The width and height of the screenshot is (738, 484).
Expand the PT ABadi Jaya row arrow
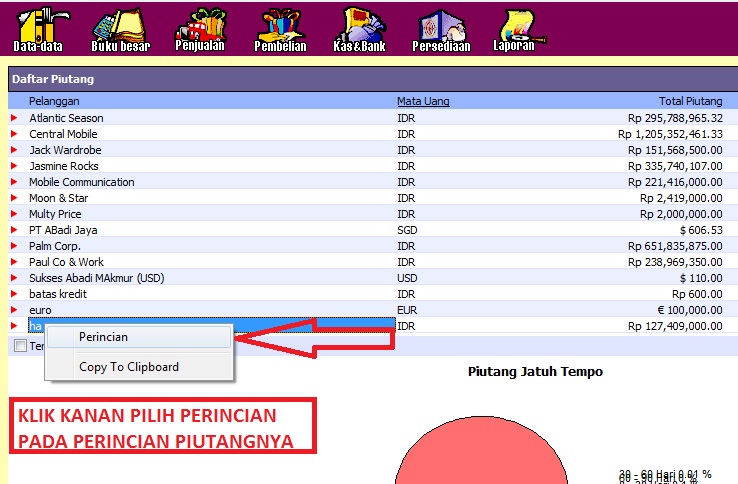tap(14, 230)
